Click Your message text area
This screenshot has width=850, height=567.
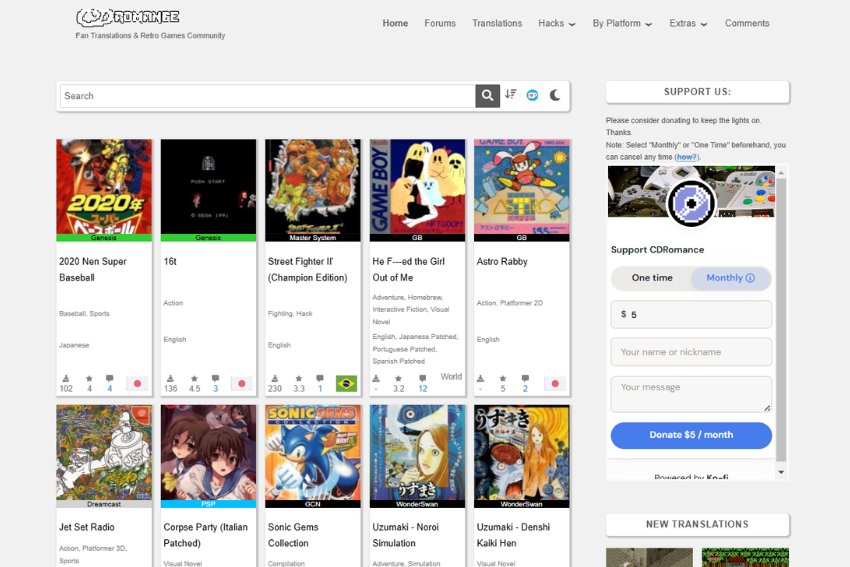pos(691,394)
